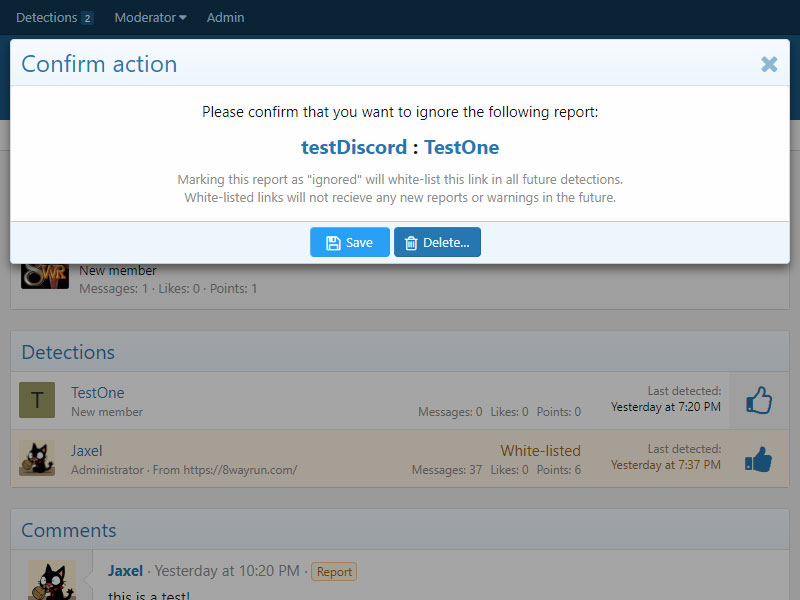Click Jaxel's cat avatar in Detections
Screen dimensions: 800x600
click(x=37, y=459)
